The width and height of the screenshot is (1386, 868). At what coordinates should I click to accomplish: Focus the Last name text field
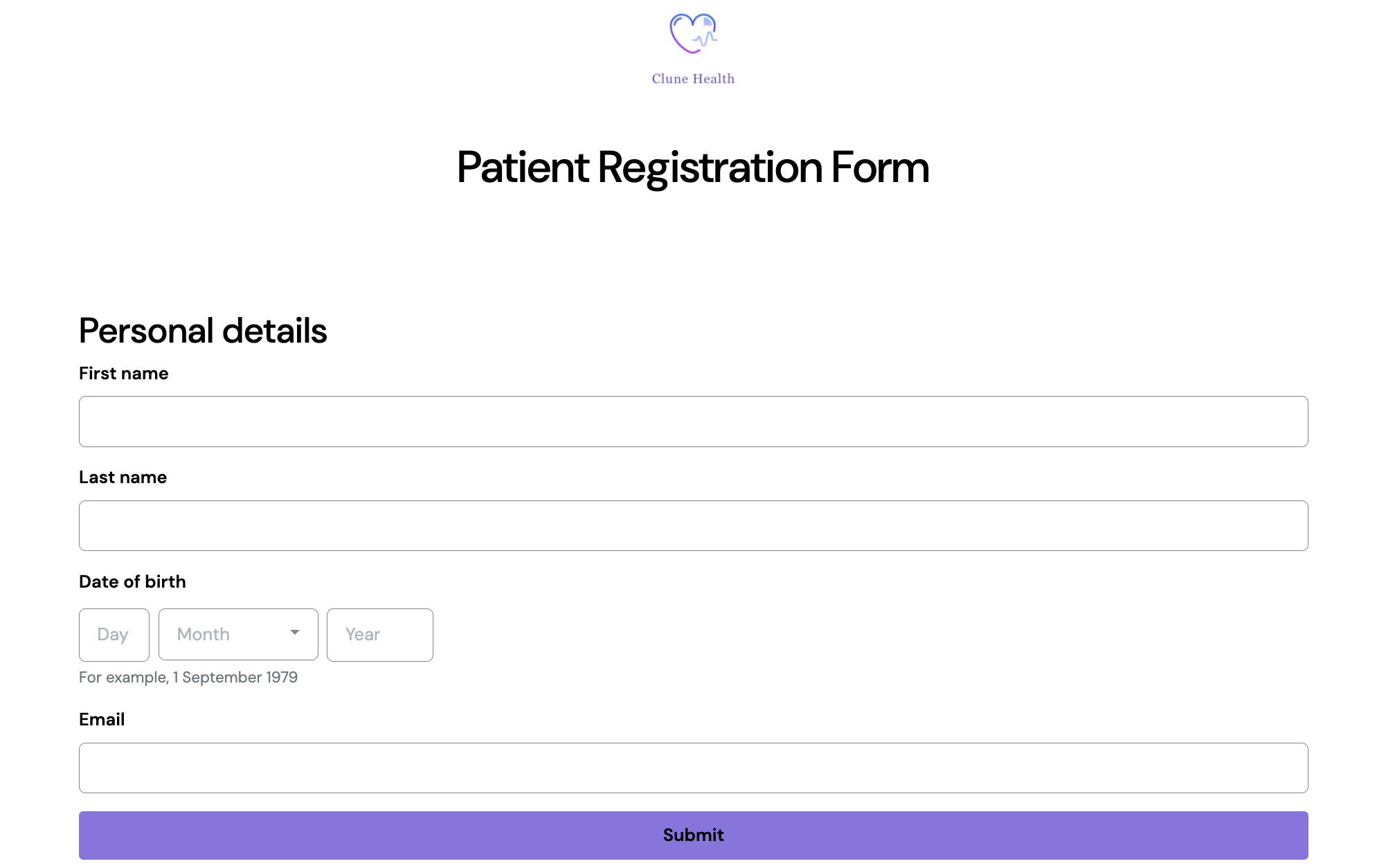pyautogui.click(x=693, y=526)
